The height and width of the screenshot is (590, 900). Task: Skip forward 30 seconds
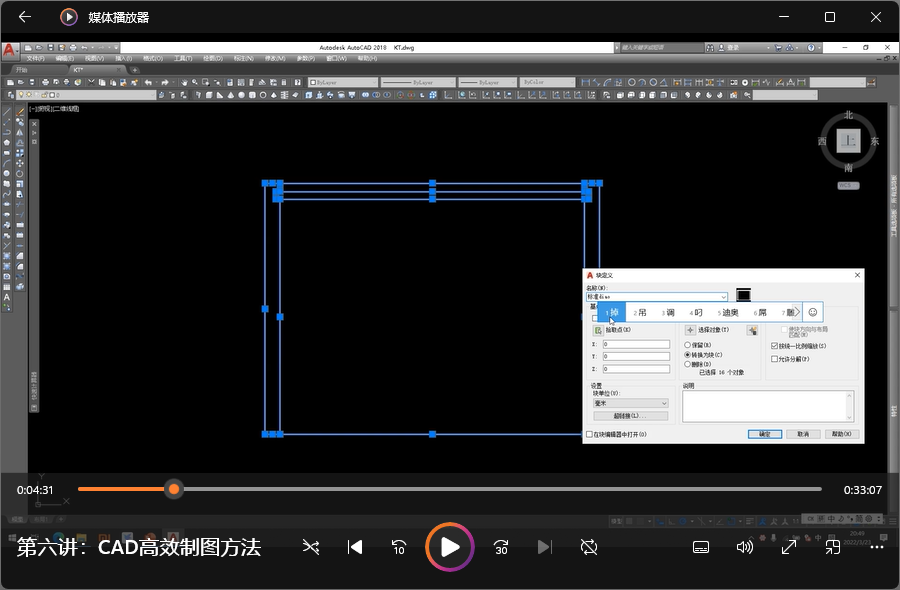click(x=501, y=547)
